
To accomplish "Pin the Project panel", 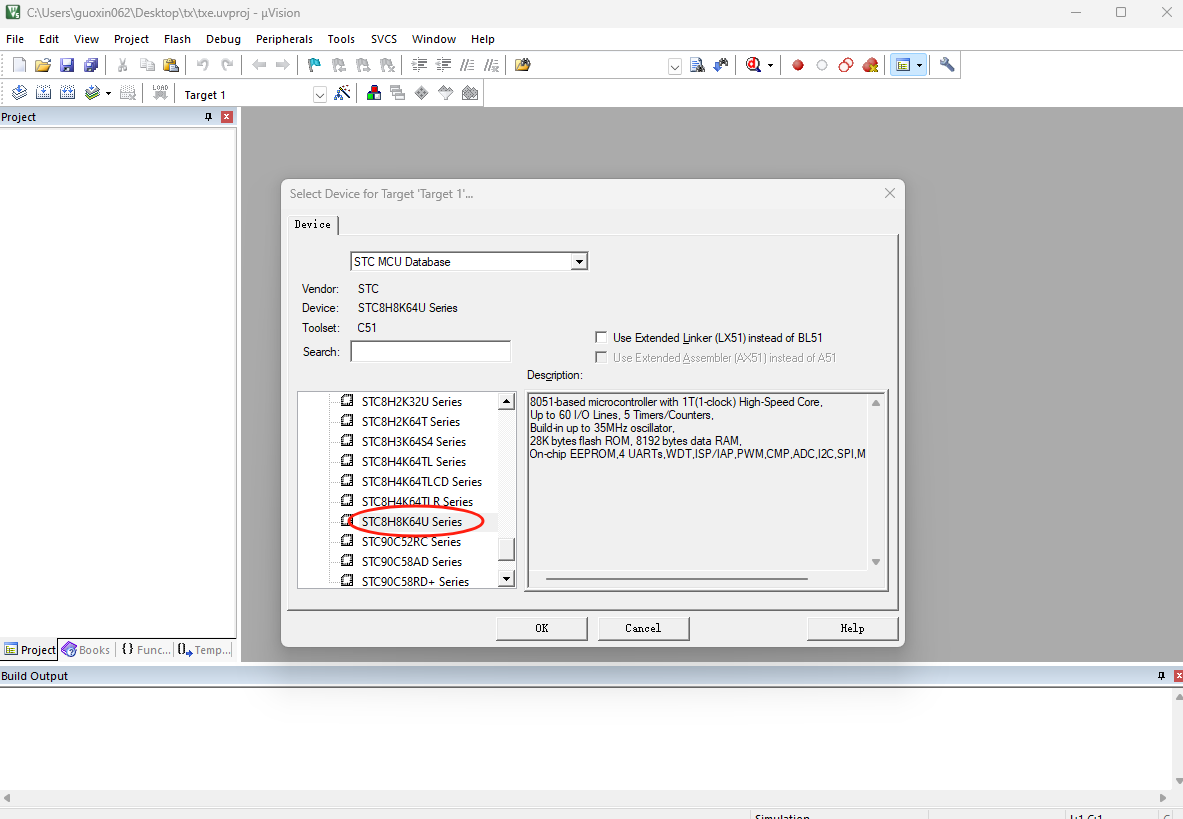I will (208, 117).
